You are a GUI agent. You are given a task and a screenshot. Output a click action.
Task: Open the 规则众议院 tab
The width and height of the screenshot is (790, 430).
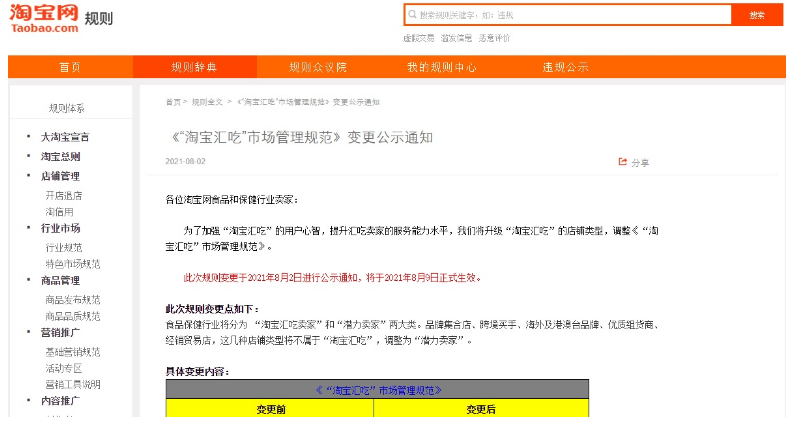coord(318,67)
